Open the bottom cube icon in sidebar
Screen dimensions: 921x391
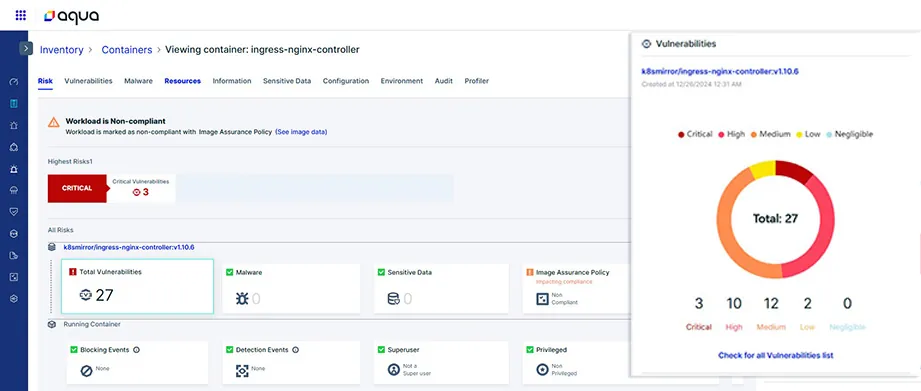(x=14, y=298)
